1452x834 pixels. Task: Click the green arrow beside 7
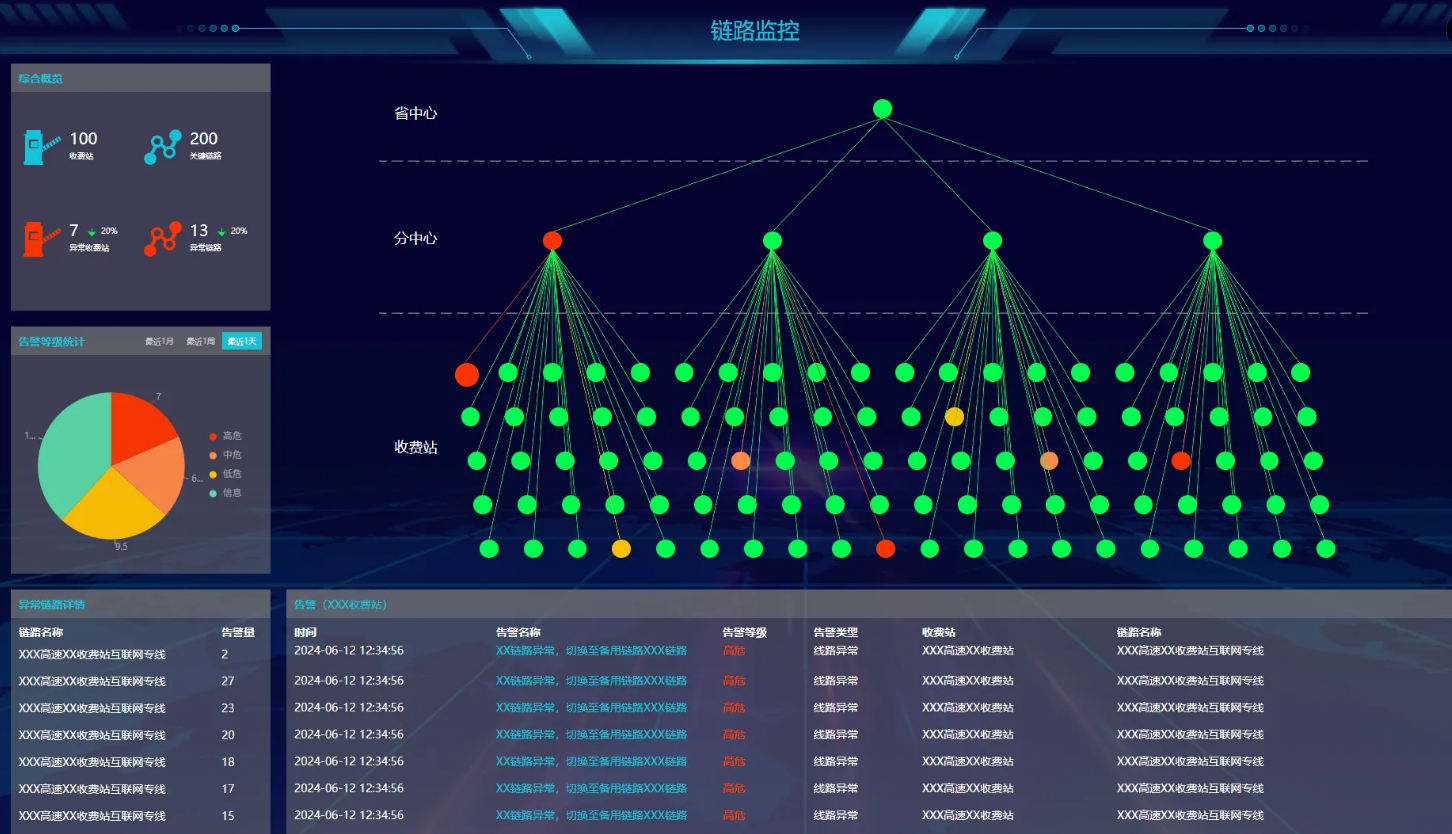click(x=91, y=232)
